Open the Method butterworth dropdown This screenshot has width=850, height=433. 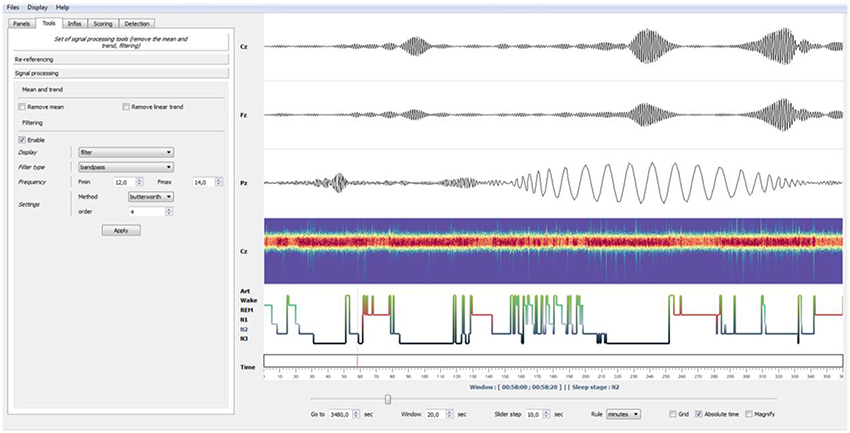151,197
